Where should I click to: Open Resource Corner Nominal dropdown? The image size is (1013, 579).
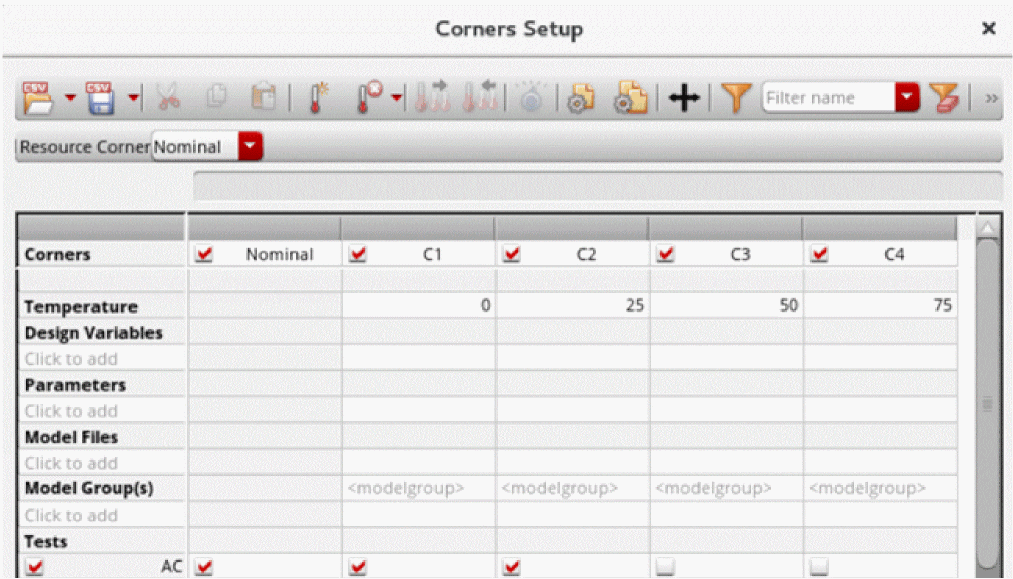click(250, 146)
